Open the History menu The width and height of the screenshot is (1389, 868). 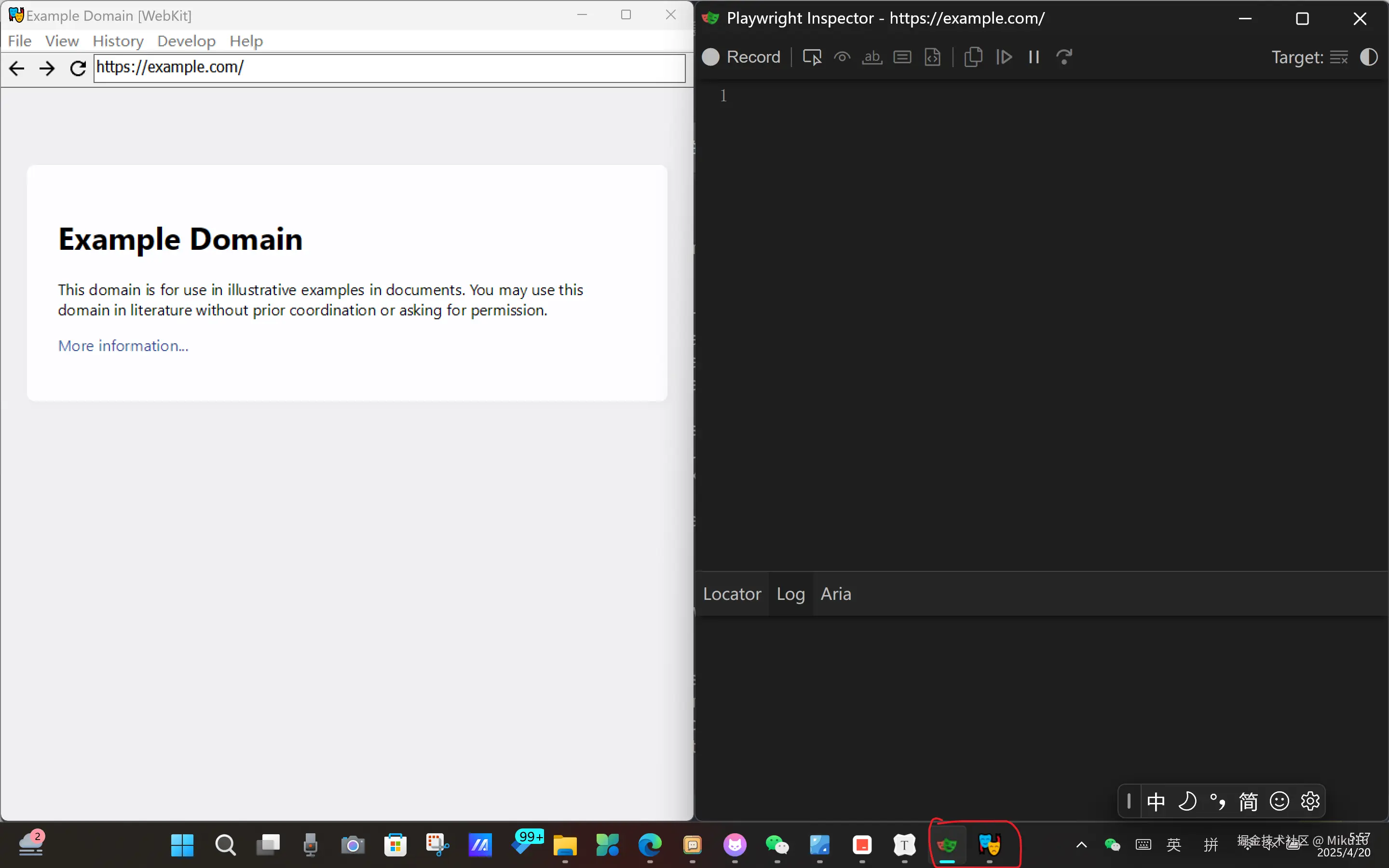(x=118, y=41)
